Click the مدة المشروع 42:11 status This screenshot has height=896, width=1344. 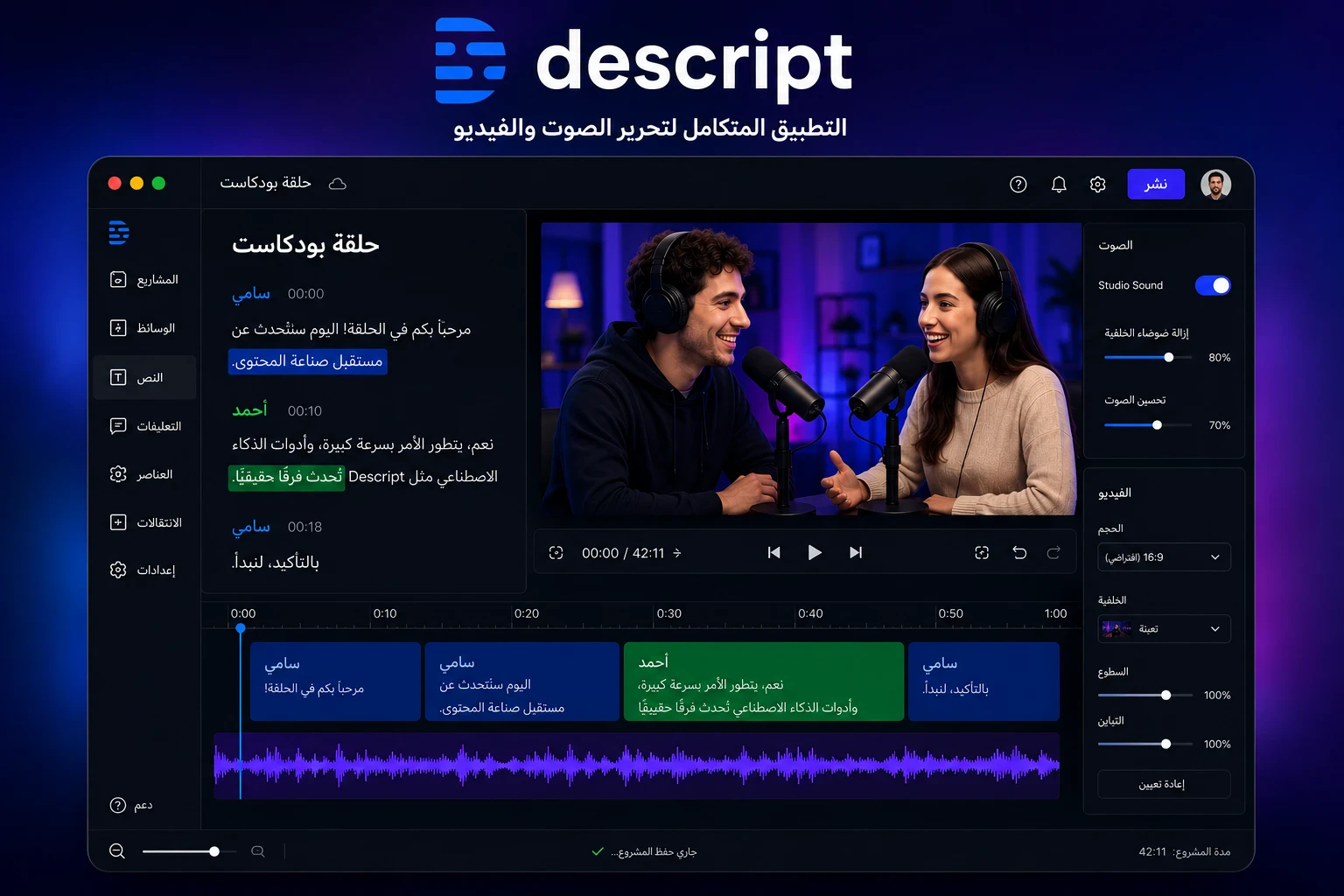click(x=1185, y=851)
